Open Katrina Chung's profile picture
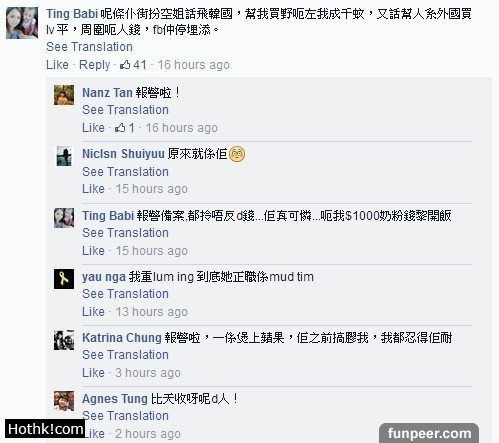The image size is (499, 443). pos(64,340)
